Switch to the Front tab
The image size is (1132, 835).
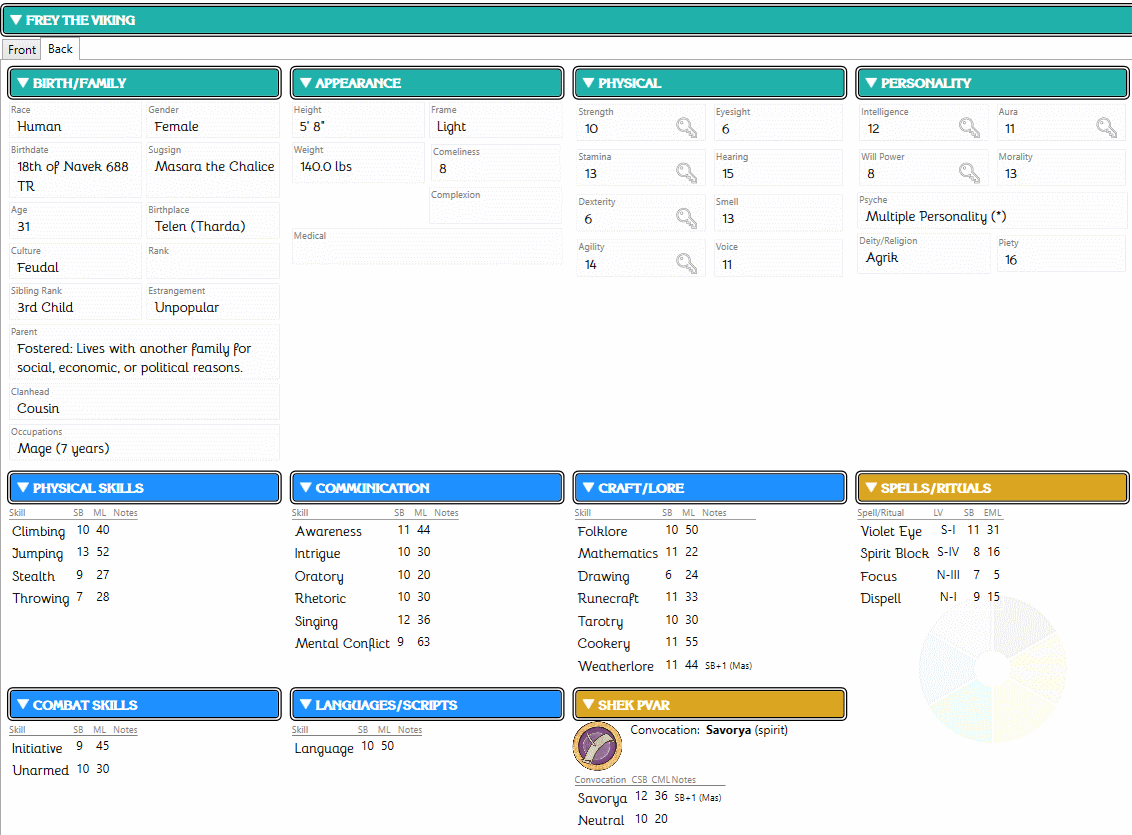point(21,48)
